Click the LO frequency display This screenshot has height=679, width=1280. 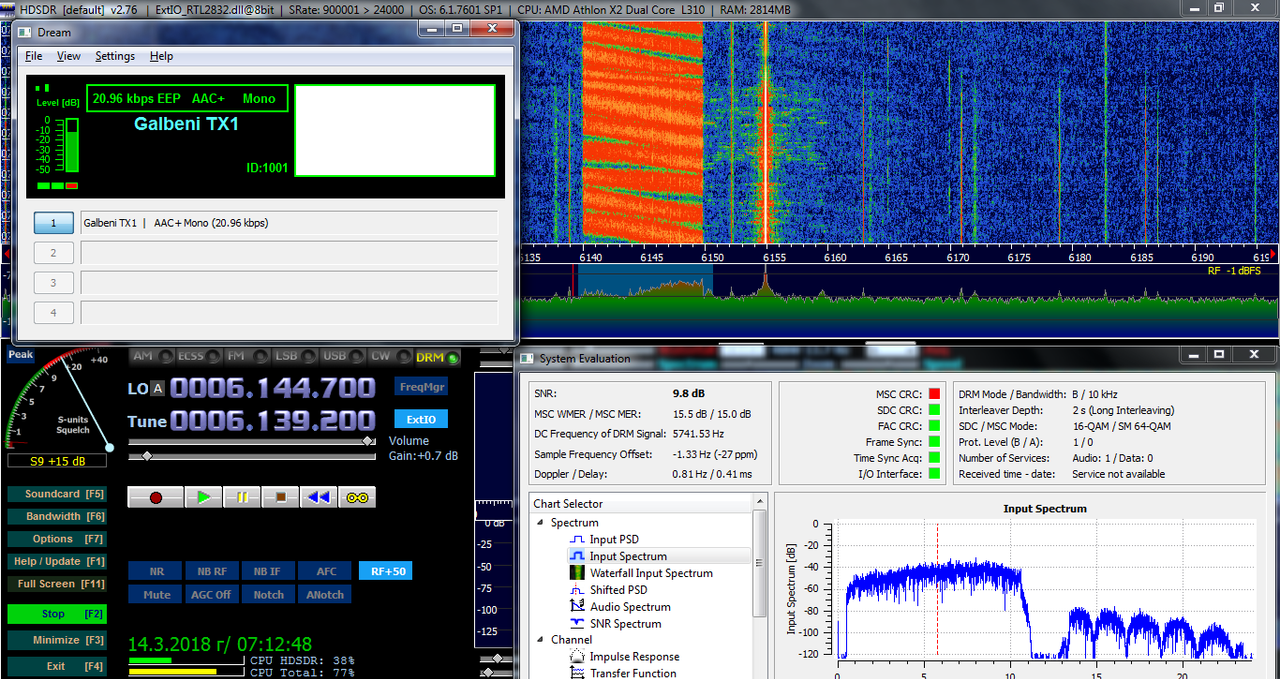click(x=273, y=388)
